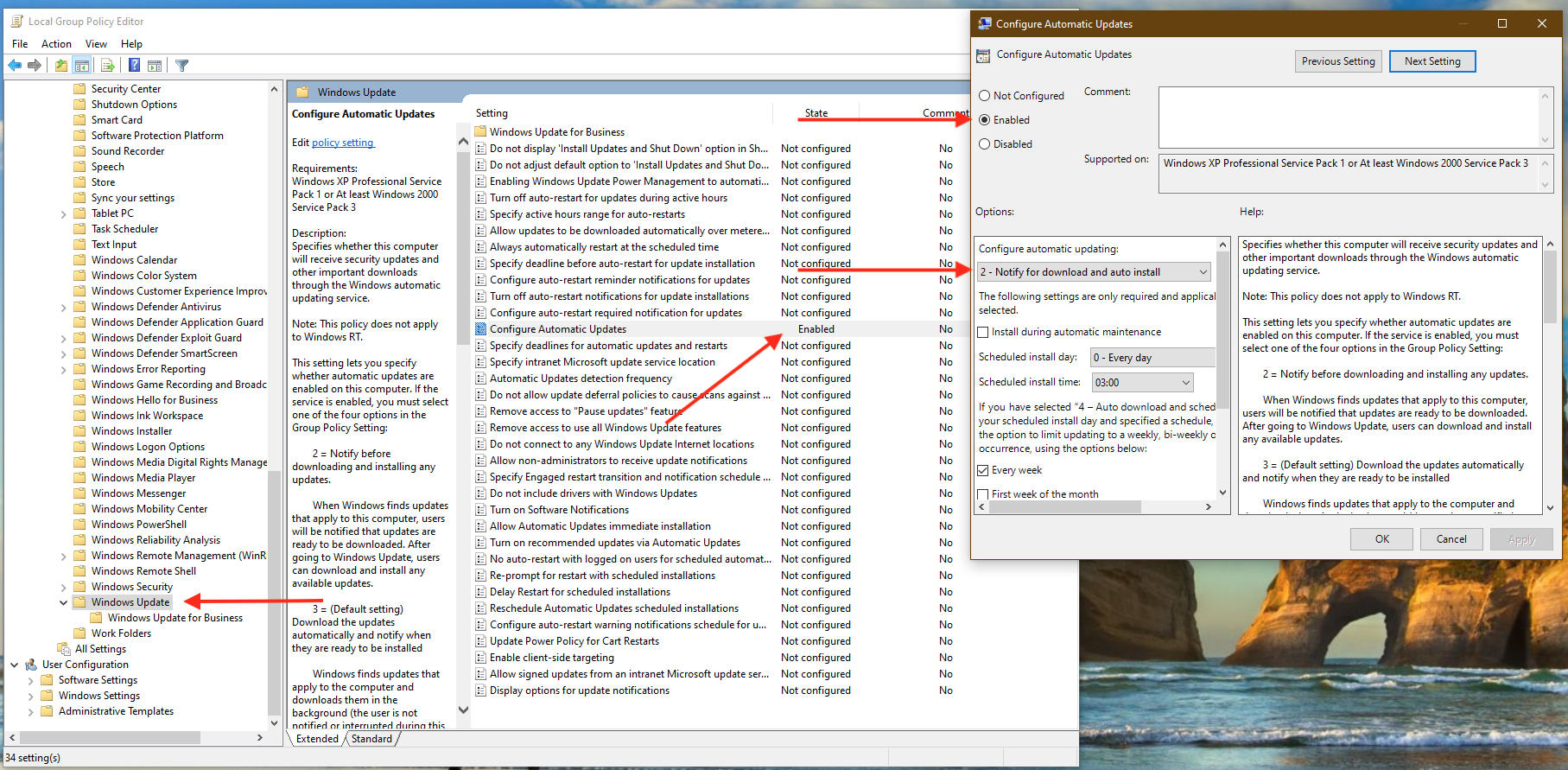This screenshot has width=1568, height=770.
Task: Check First week of the month
Action: tap(983, 494)
